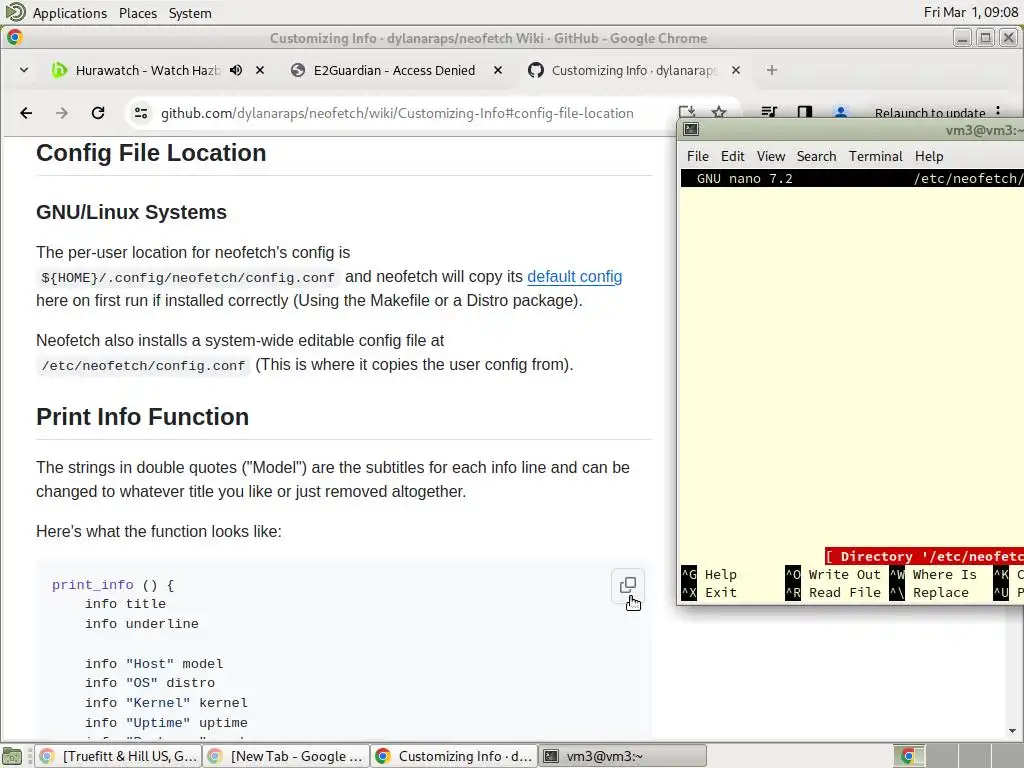Click terminal window icon in title bar
This screenshot has height=768, width=1024.
point(691,129)
